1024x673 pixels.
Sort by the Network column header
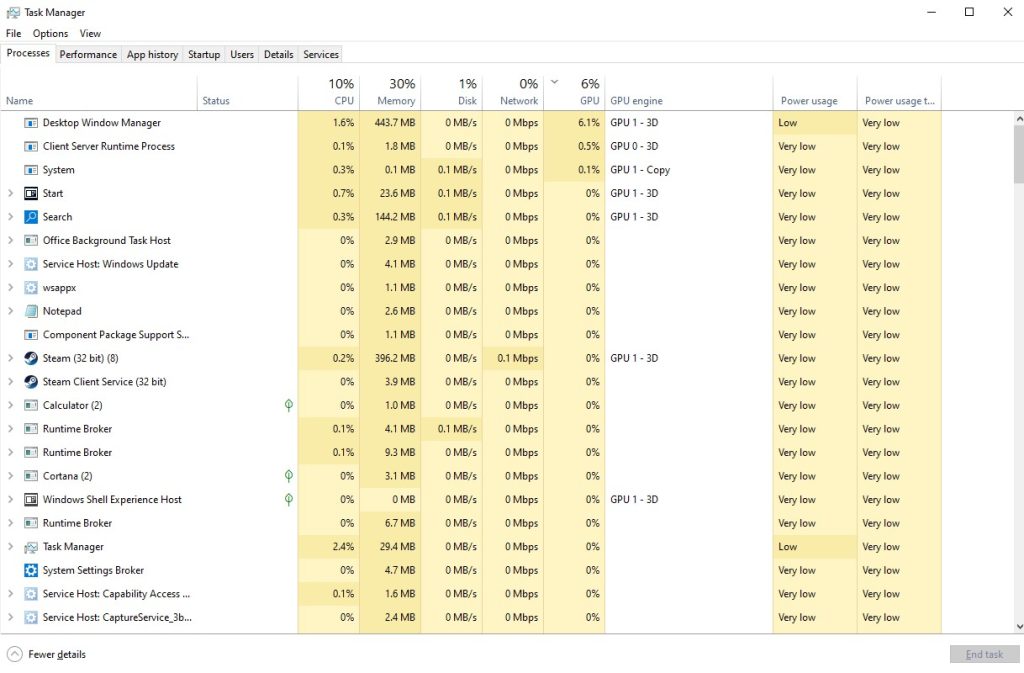tap(513, 92)
